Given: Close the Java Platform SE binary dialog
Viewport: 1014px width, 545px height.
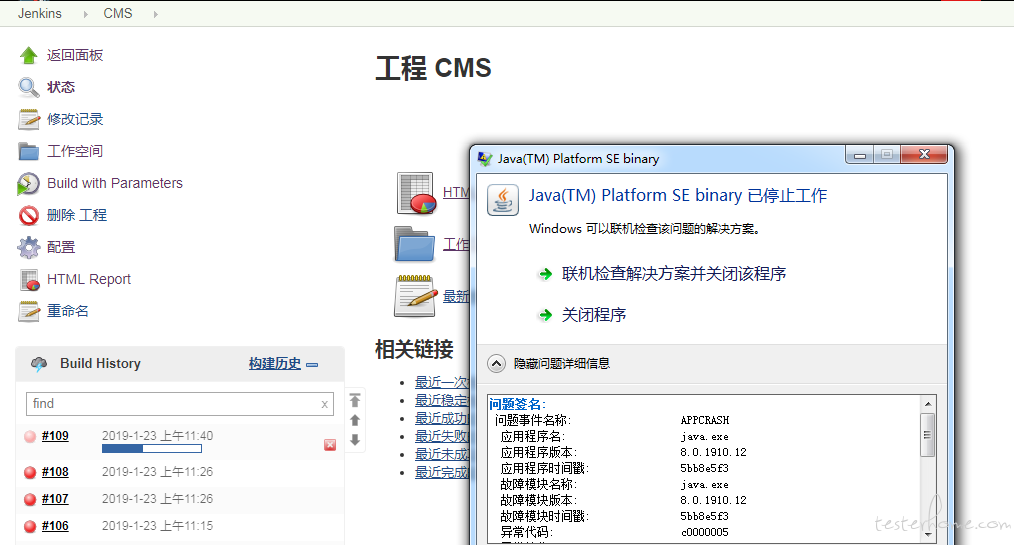Looking at the screenshot, I should tap(924, 155).
